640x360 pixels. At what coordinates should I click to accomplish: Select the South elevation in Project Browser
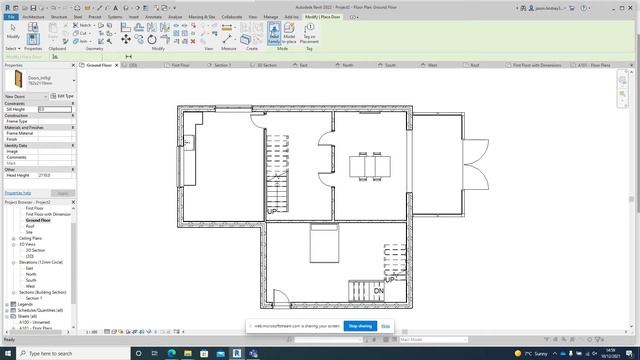point(31,280)
